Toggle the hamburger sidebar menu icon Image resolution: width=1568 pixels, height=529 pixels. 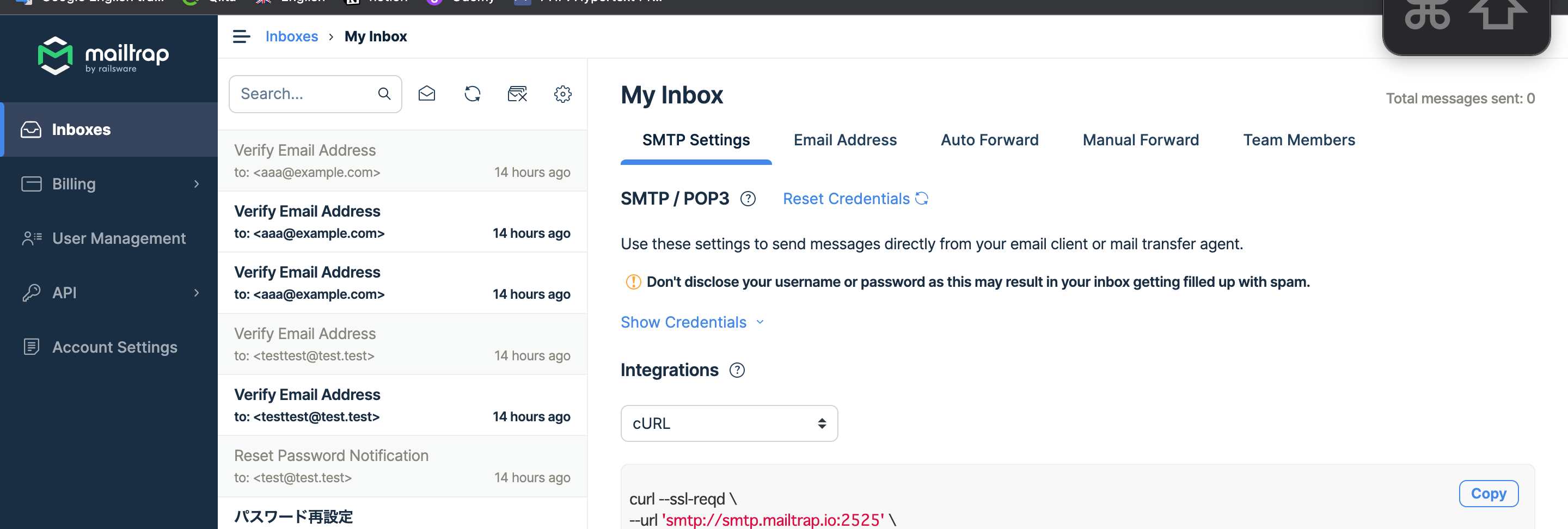pos(242,36)
